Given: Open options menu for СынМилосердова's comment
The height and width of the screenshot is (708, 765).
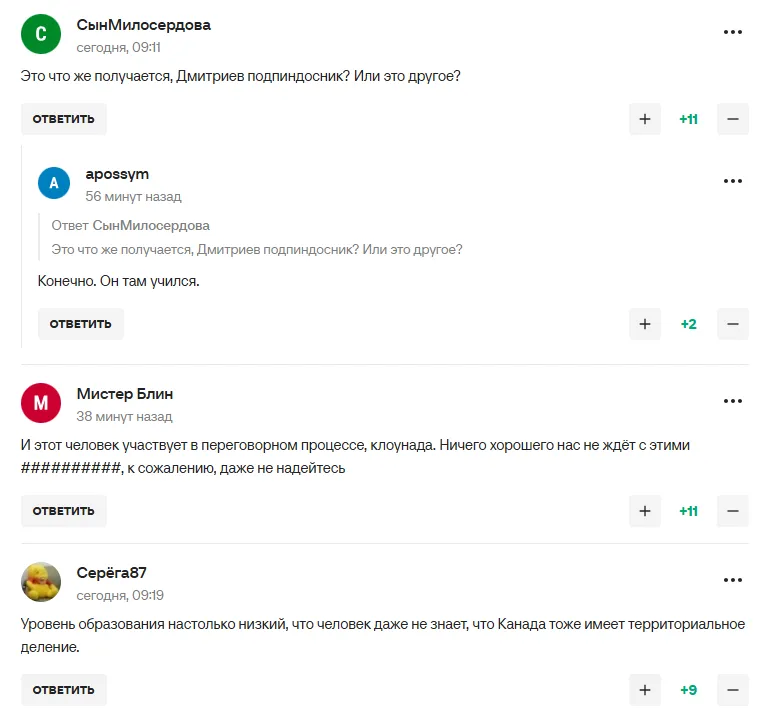Looking at the screenshot, I should point(733,32).
